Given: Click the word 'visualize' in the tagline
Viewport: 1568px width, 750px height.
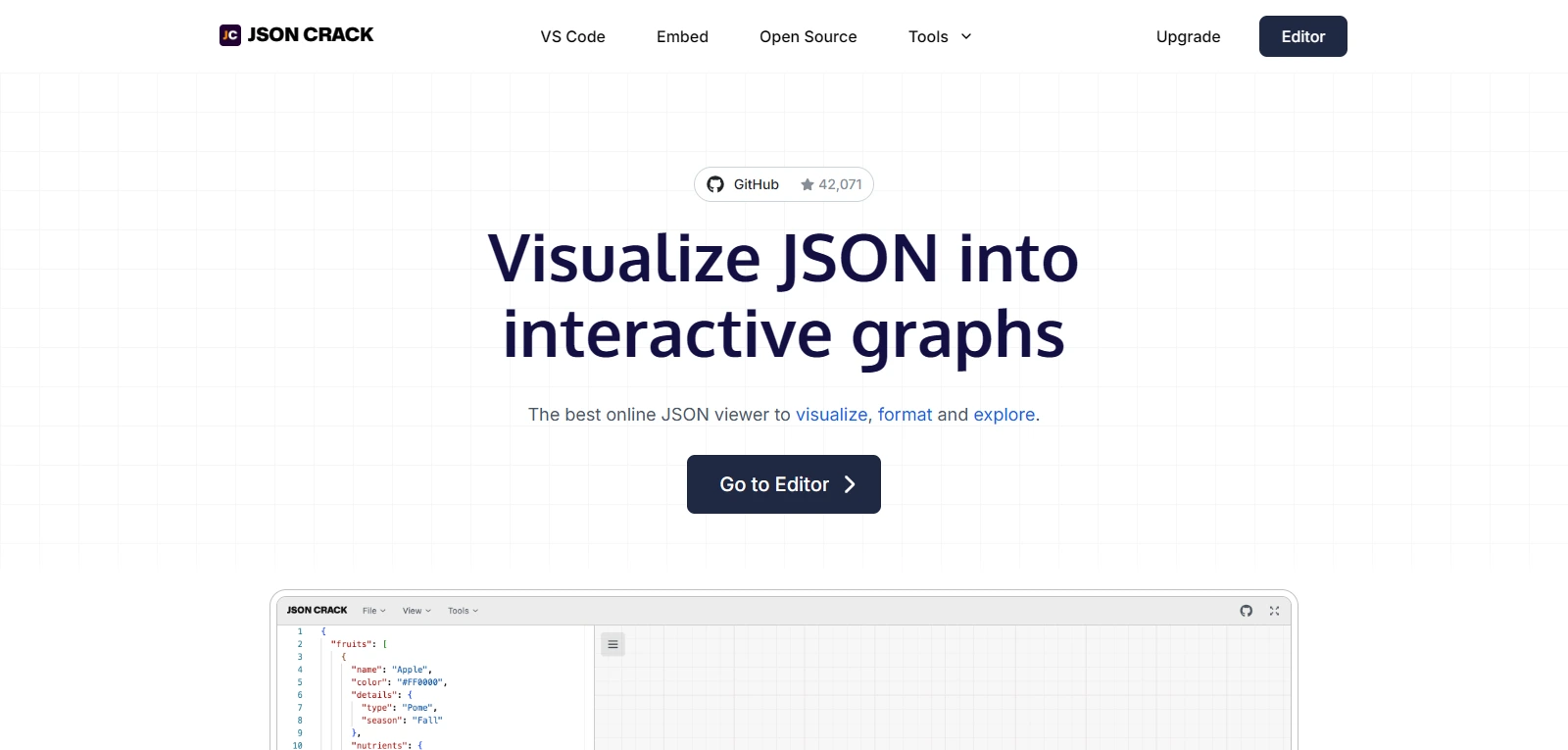Looking at the screenshot, I should coord(831,415).
